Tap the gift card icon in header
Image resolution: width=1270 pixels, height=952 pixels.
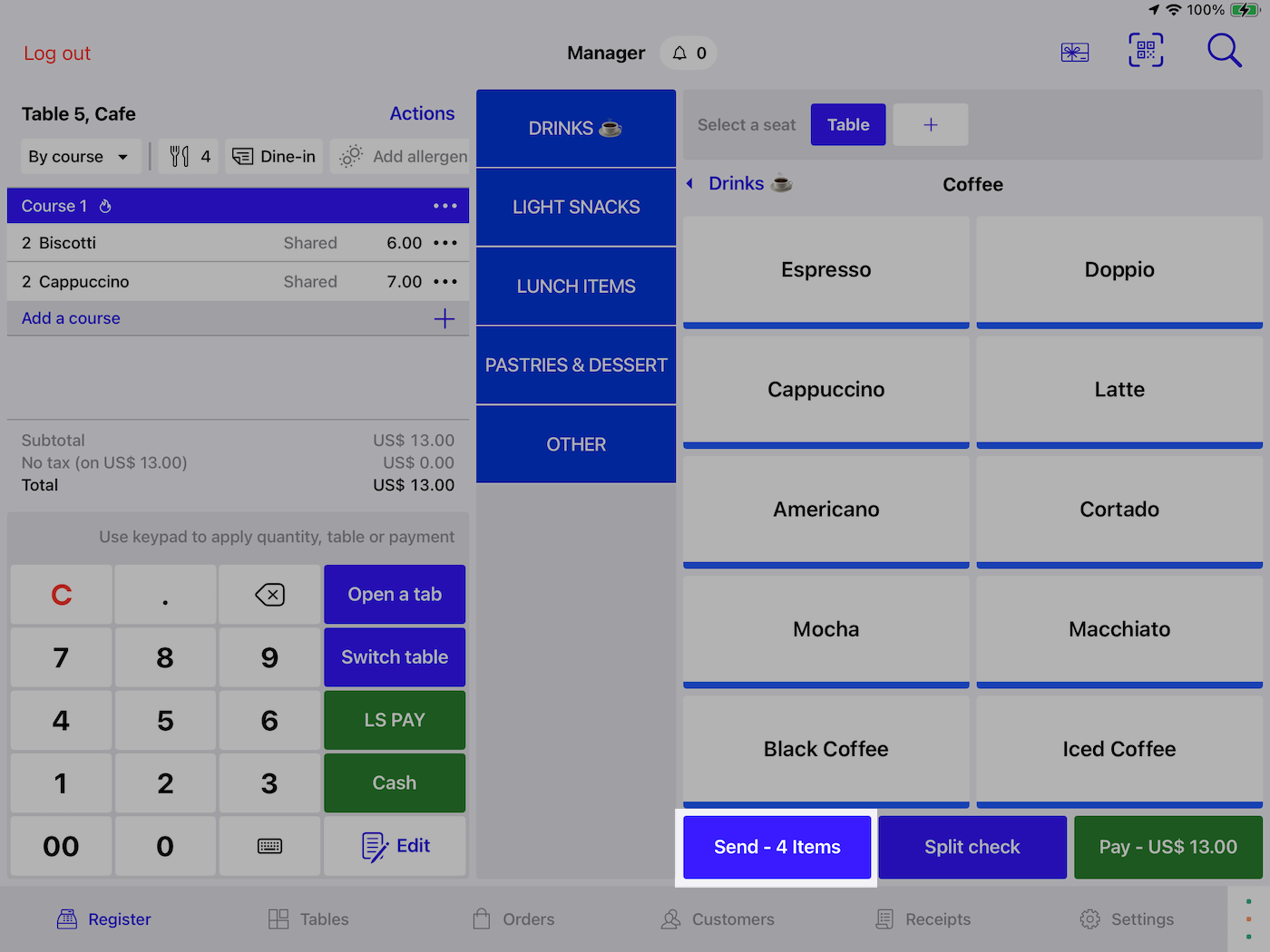[x=1074, y=53]
